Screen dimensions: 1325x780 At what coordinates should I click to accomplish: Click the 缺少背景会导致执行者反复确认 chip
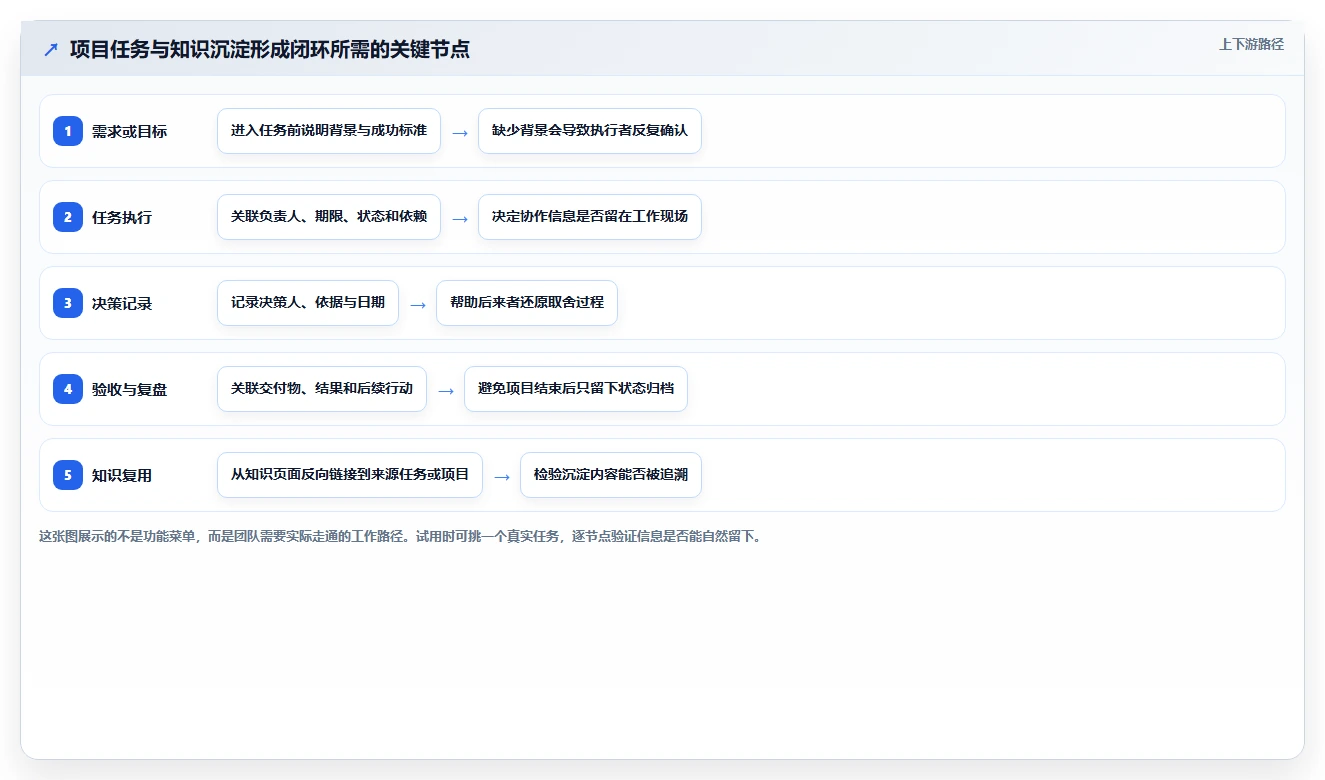point(590,131)
